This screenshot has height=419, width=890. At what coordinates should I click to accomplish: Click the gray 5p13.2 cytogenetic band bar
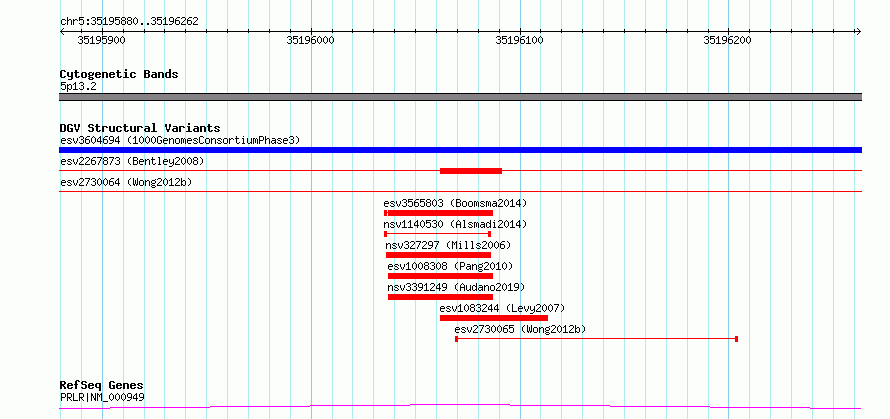click(x=460, y=97)
